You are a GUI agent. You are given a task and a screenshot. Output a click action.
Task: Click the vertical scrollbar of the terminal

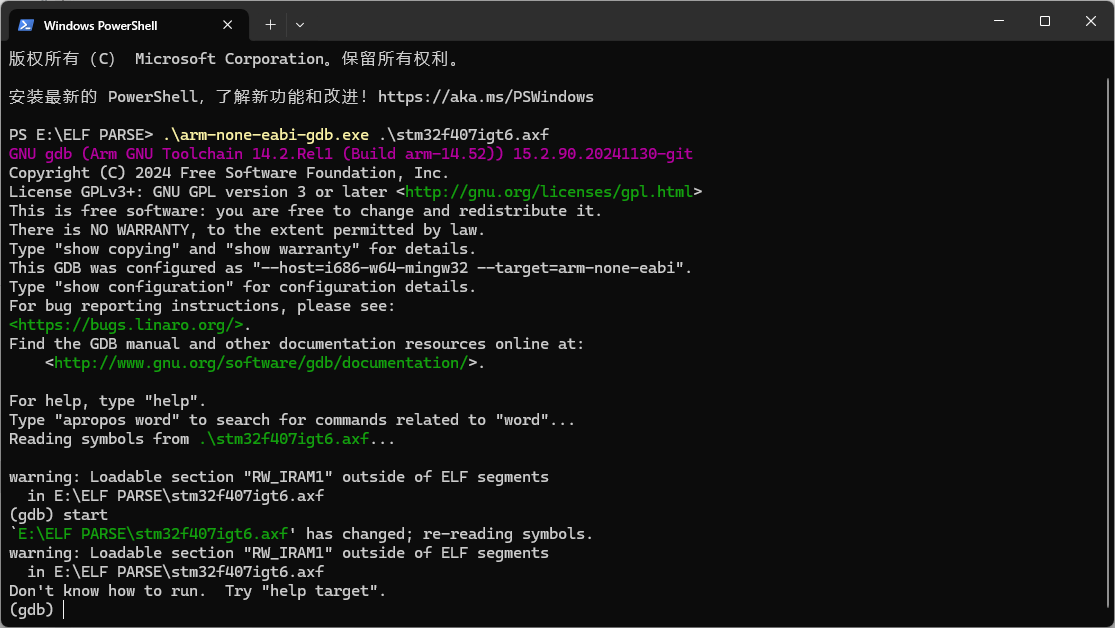click(x=1109, y=341)
